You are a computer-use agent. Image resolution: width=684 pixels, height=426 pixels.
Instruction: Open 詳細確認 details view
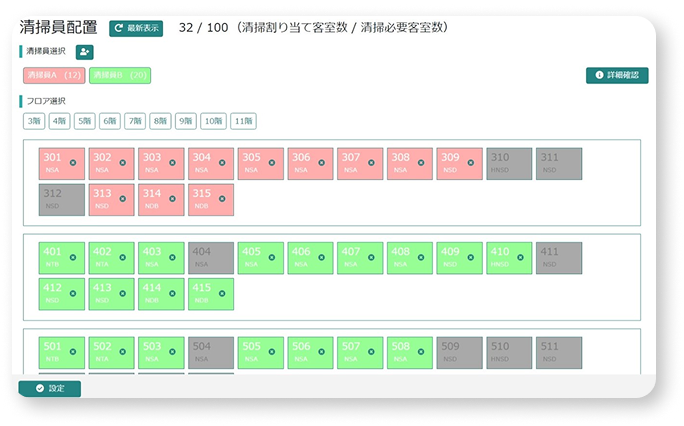617,75
